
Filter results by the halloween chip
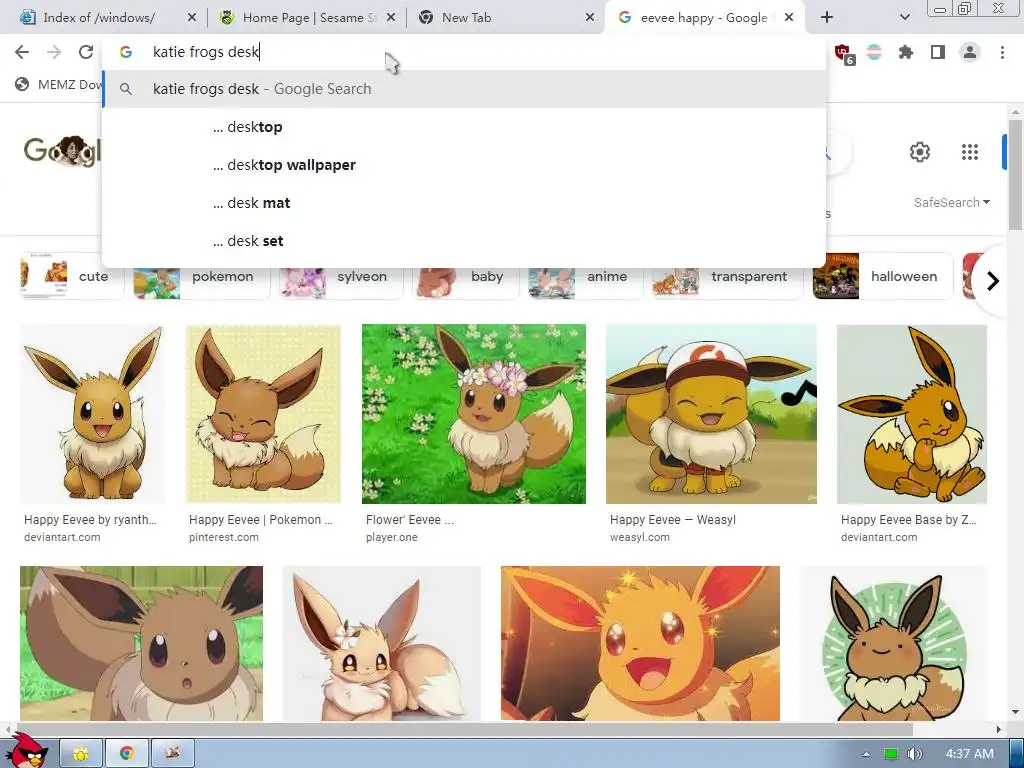[883, 276]
